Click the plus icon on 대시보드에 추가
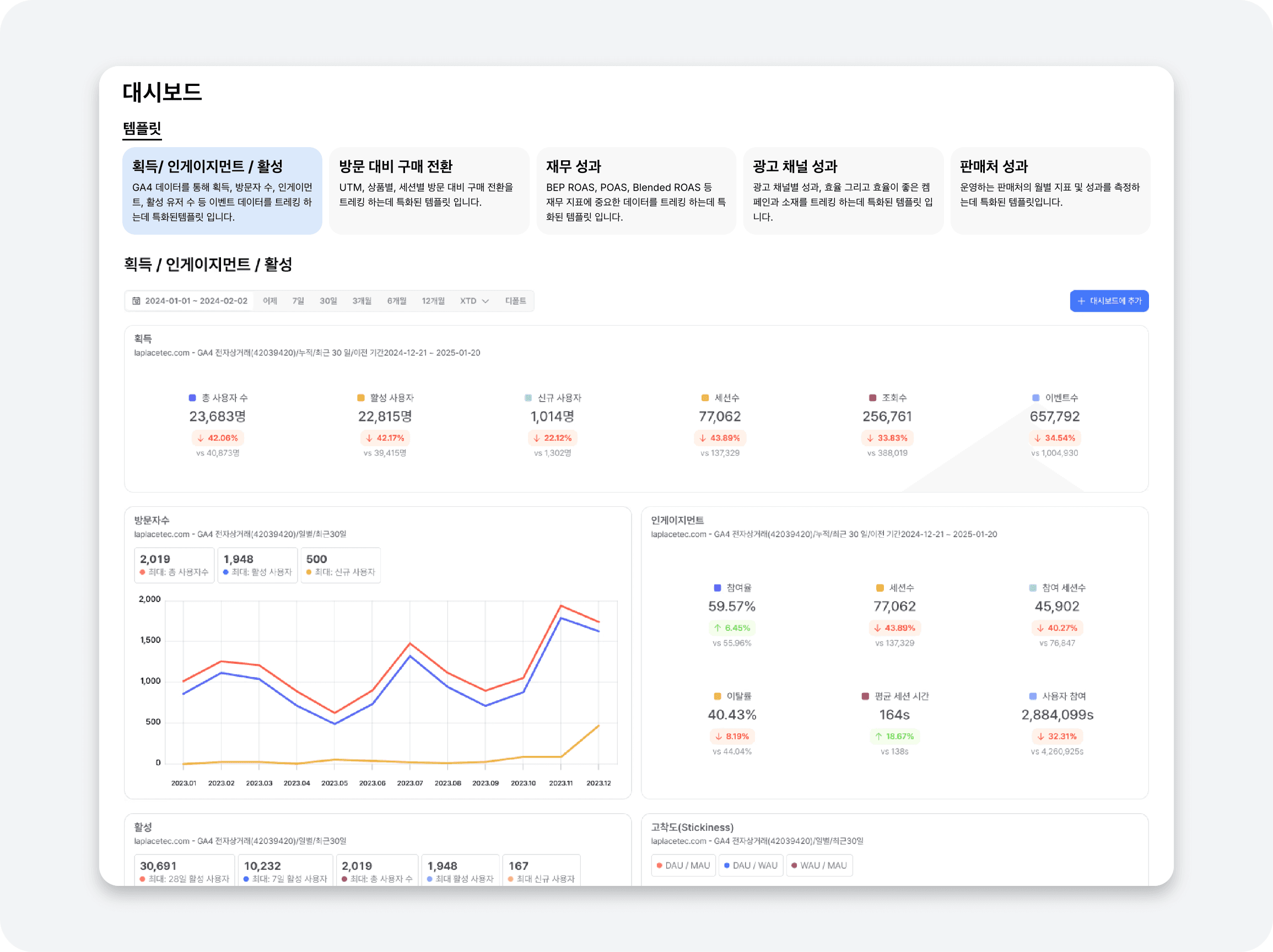 (x=1081, y=301)
